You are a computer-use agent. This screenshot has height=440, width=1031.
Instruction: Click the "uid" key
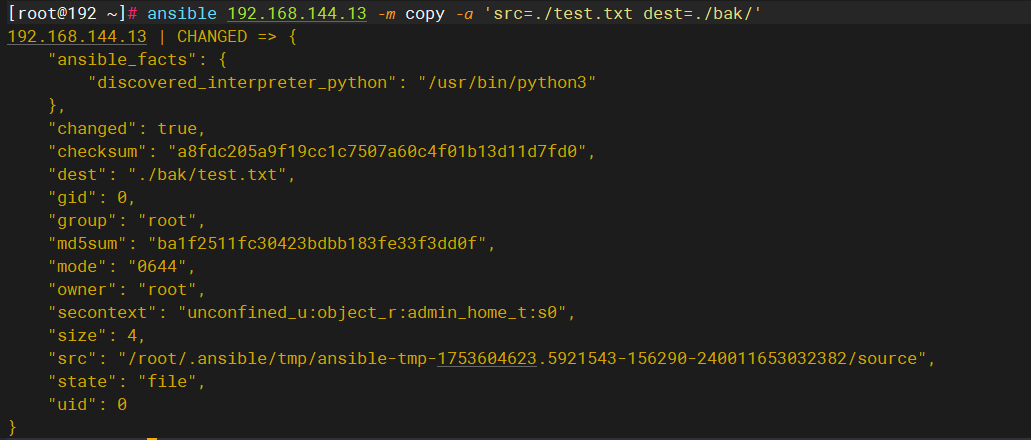click(x=74, y=404)
